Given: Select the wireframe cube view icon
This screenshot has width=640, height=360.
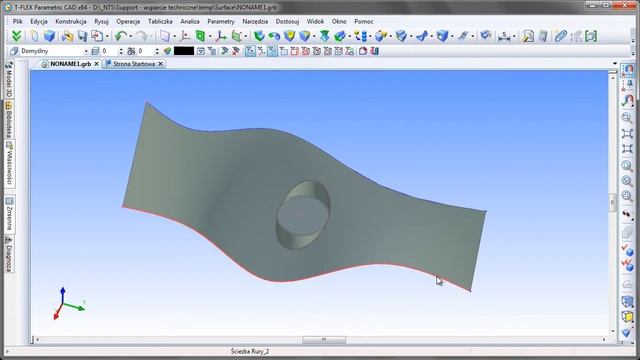Looking at the screenshot, I should pyautogui.click(x=627, y=301).
